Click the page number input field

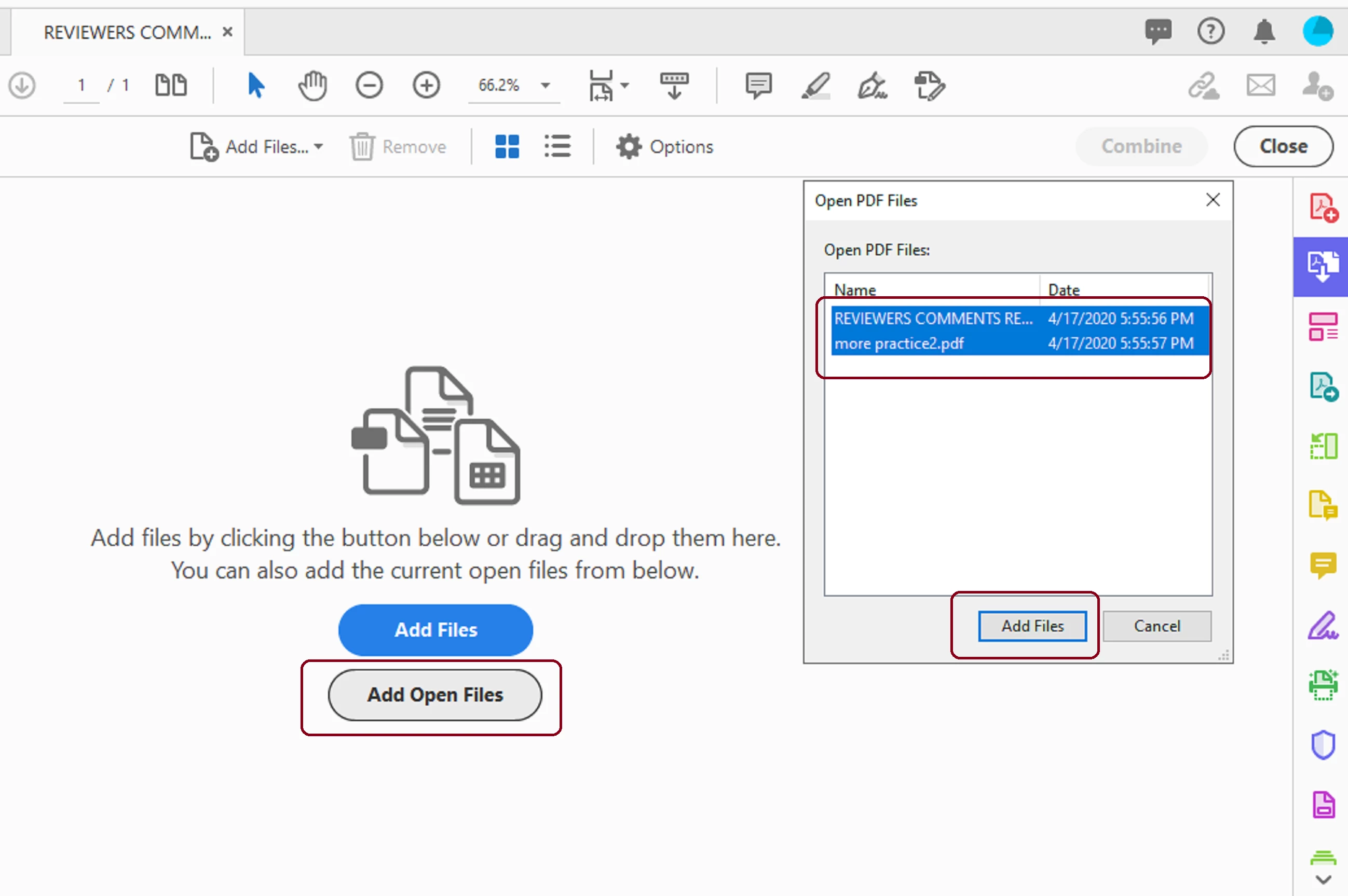point(81,86)
